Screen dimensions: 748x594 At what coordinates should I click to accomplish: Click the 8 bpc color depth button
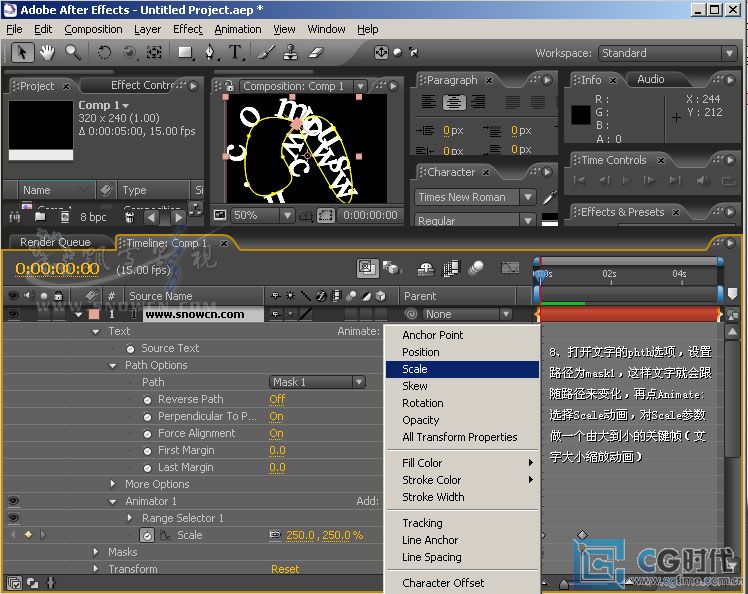93,217
